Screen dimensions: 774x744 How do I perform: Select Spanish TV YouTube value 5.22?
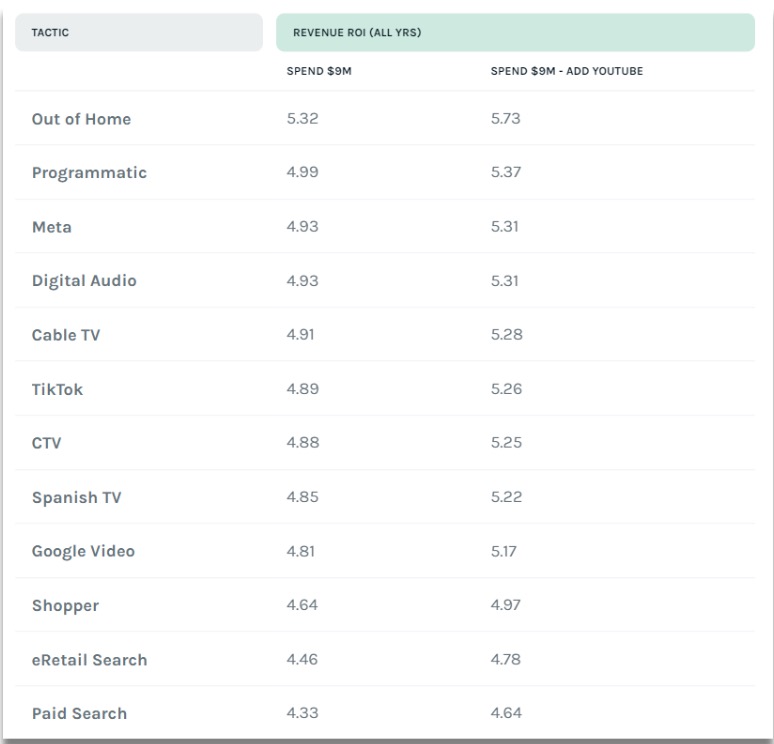506,497
